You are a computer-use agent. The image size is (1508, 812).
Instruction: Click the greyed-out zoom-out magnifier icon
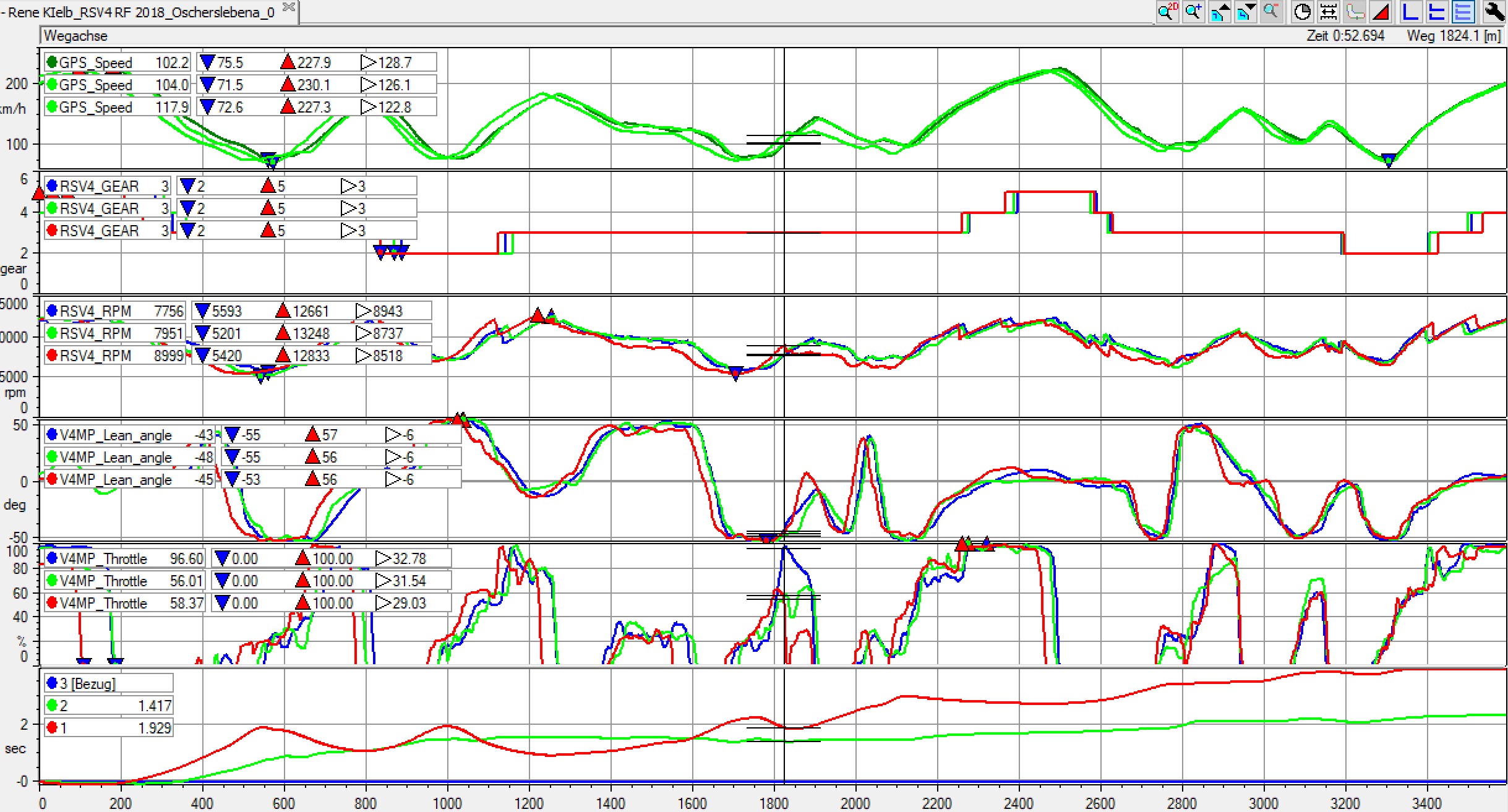(x=1271, y=12)
